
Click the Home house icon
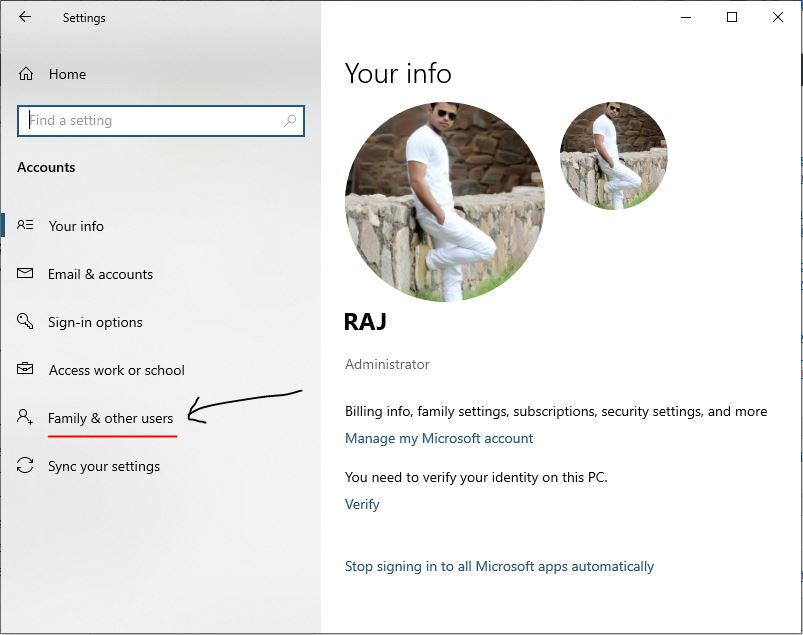tap(24, 73)
